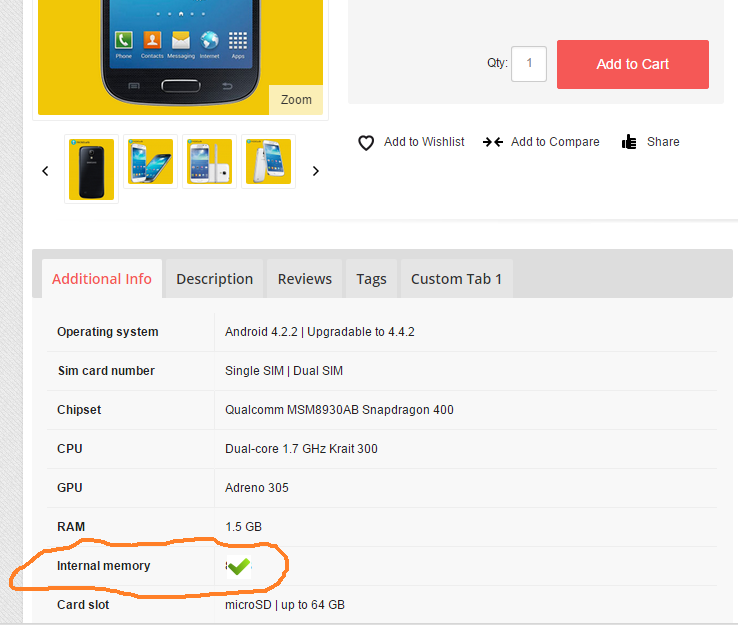This screenshot has height=625, width=738.
Task: Click the Add to Wishlist link
Action: point(424,142)
